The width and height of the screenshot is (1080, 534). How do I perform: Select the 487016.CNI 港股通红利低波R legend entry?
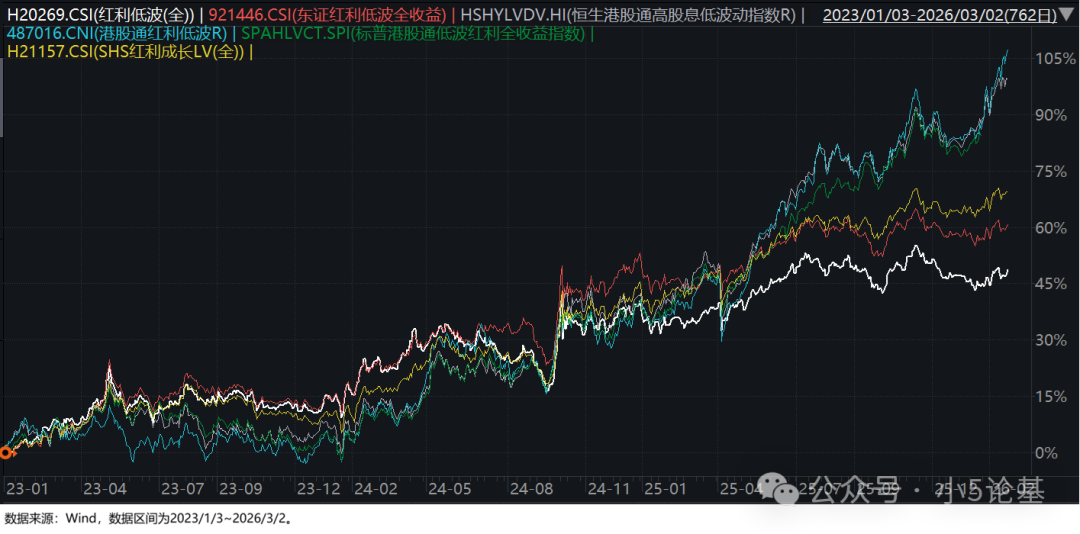click(113, 34)
